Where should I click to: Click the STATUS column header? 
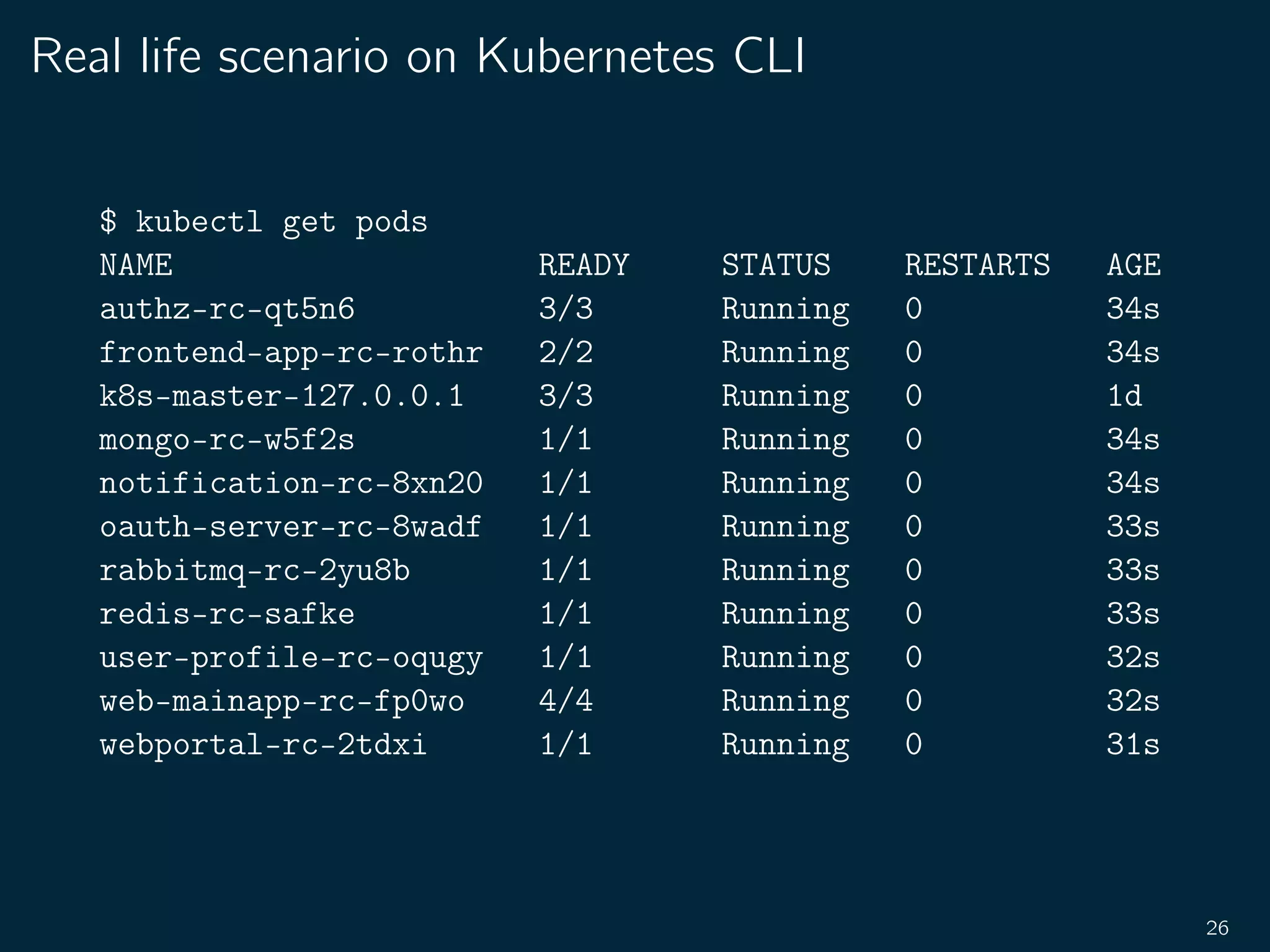point(776,266)
